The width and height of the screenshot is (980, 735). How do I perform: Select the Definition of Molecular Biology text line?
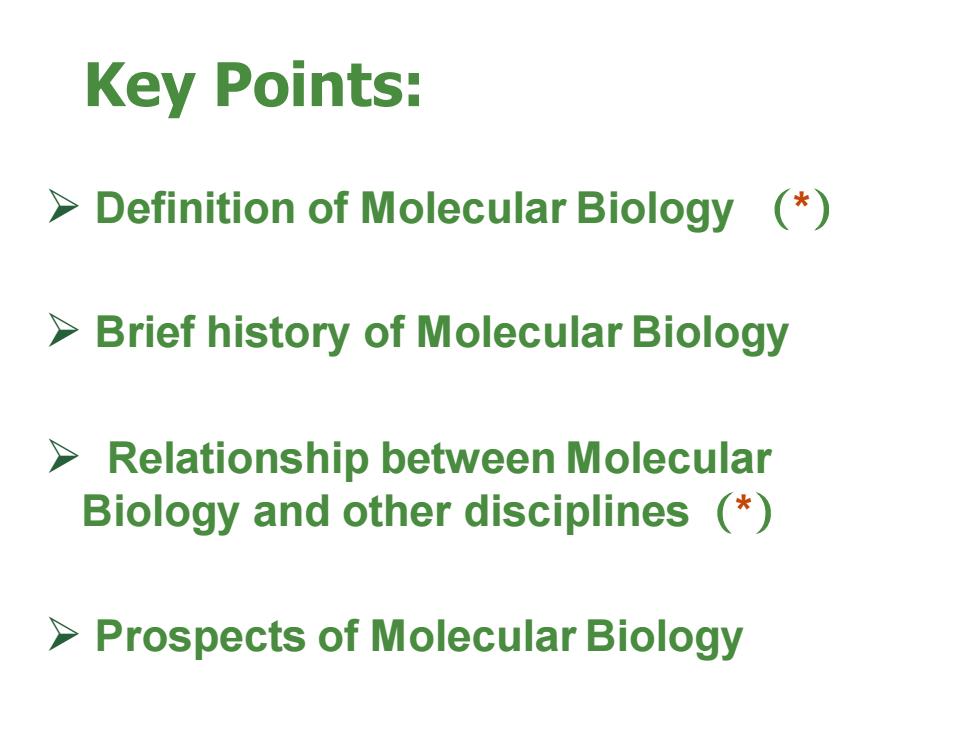tap(414, 210)
